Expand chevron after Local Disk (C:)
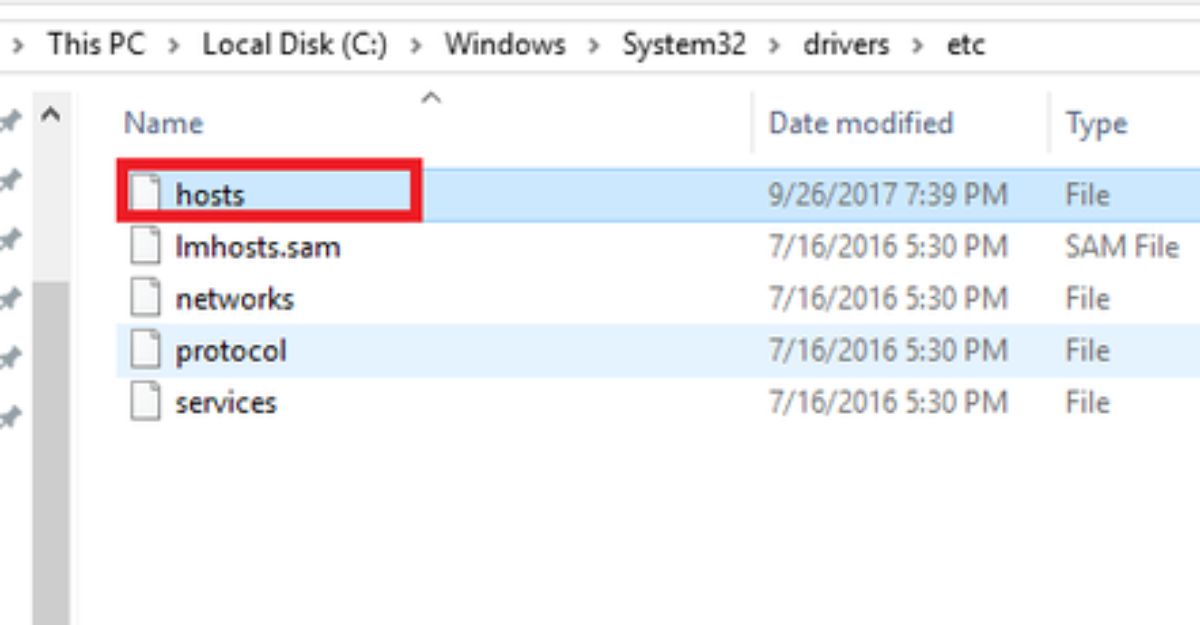 tap(416, 46)
